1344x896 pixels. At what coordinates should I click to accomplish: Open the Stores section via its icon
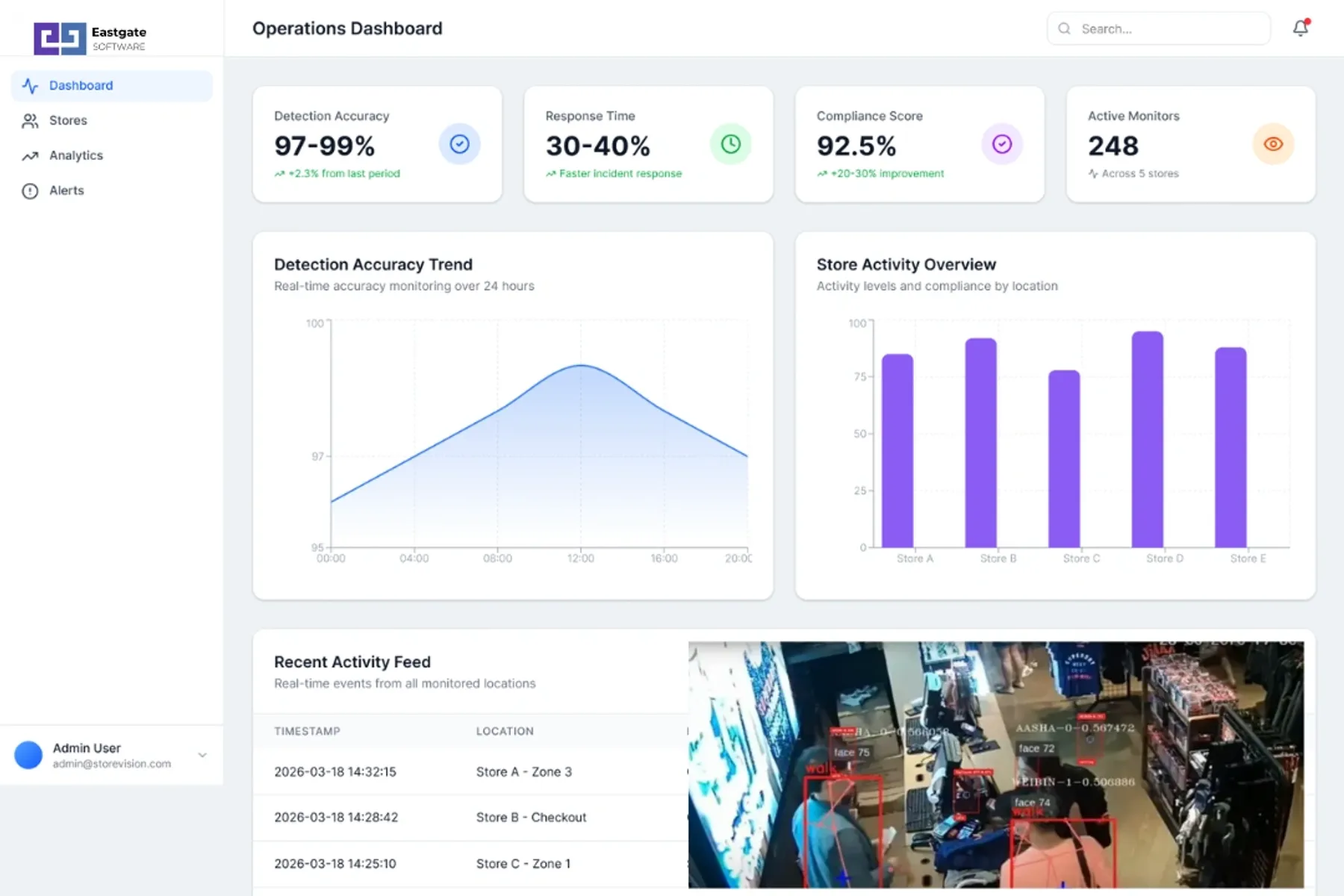(x=30, y=120)
